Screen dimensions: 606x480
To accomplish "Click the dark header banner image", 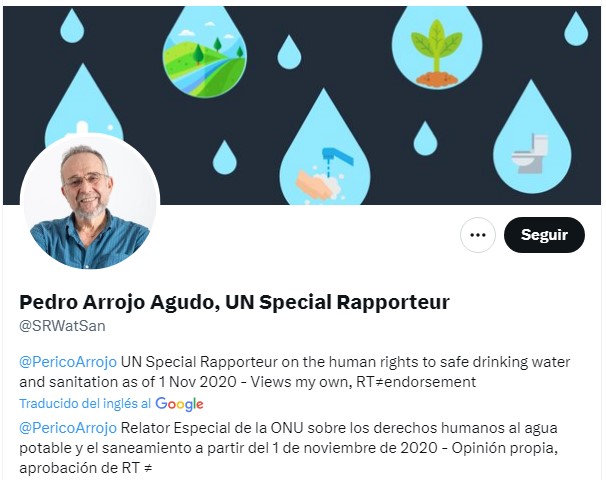I will [x=302, y=106].
